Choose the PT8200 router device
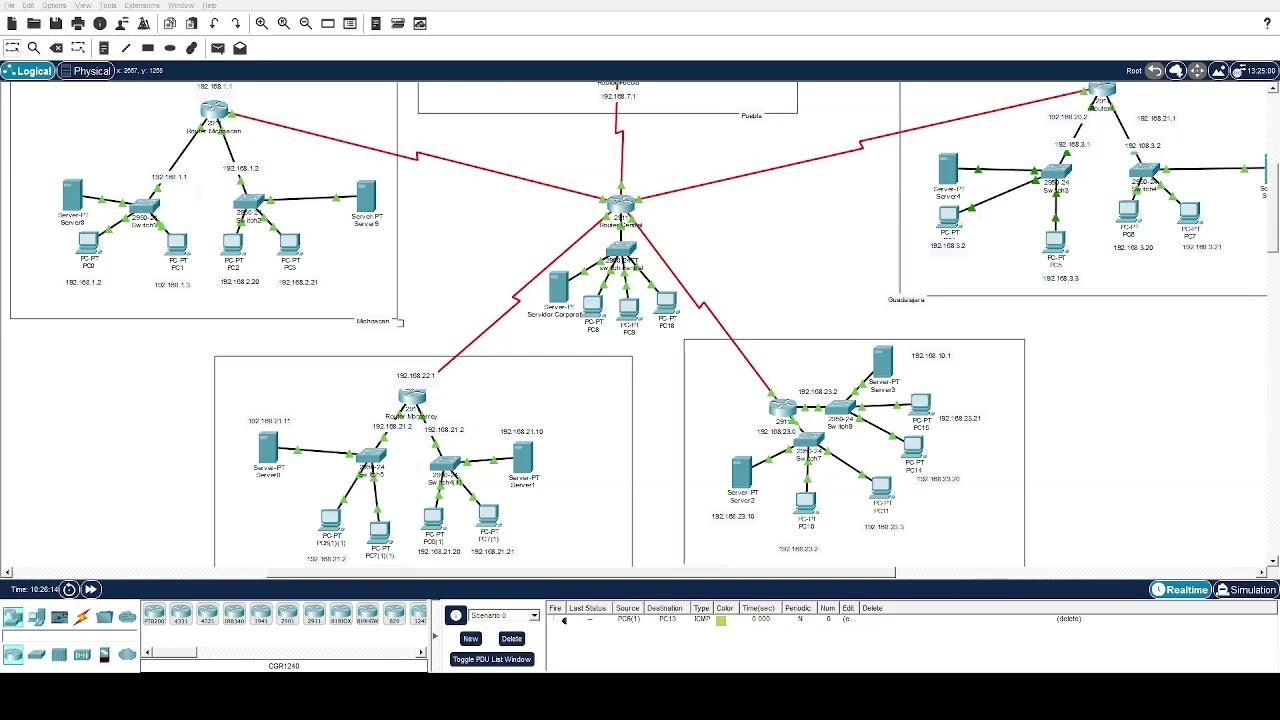 pyautogui.click(x=154, y=615)
